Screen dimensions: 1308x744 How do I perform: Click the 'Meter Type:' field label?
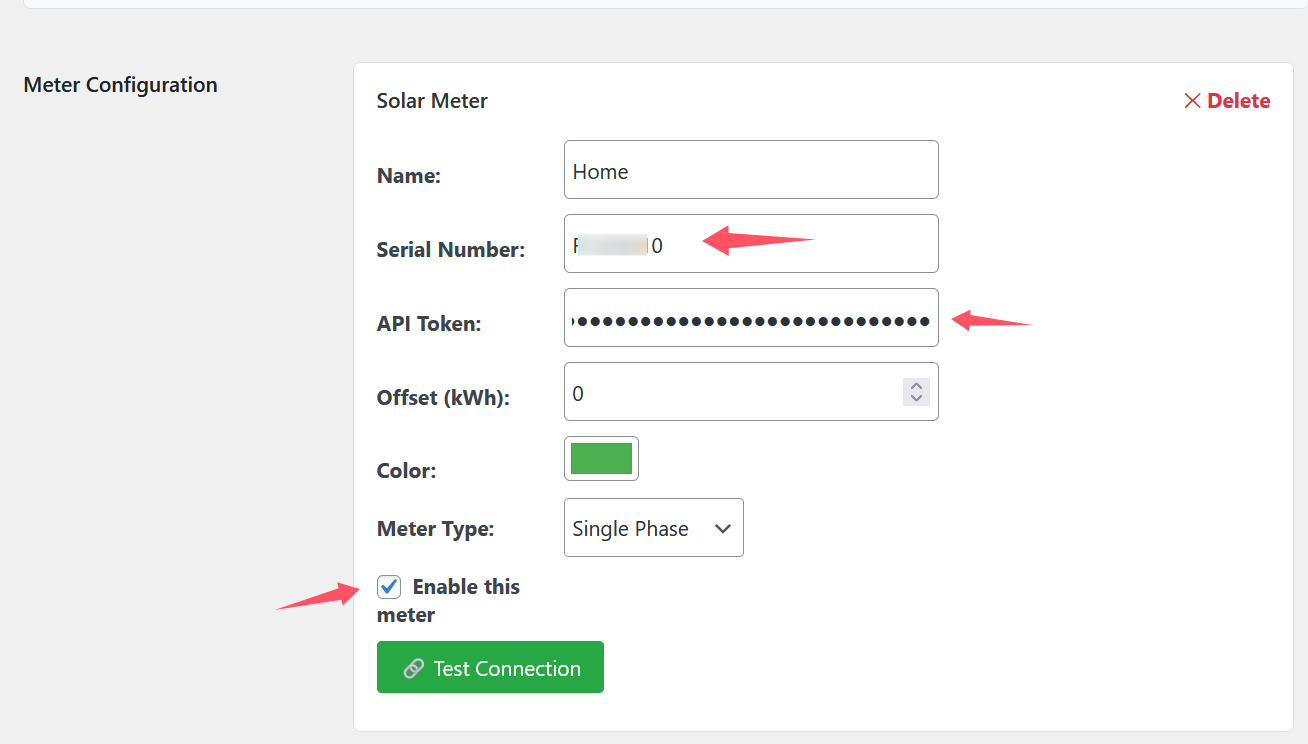tap(435, 529)
